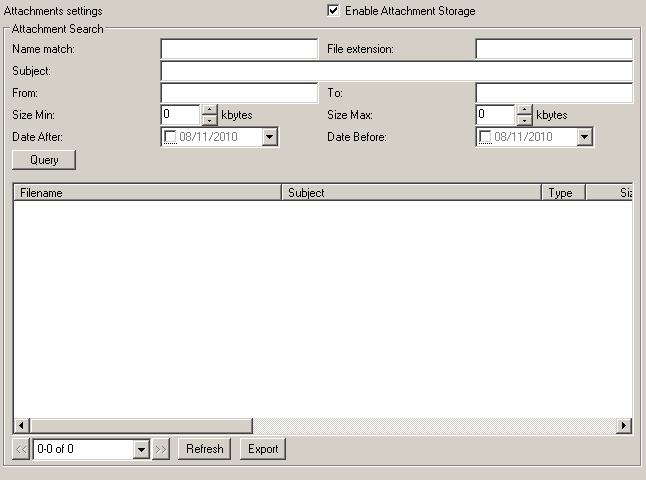
Task: Toggle the Enable Attachment Storage checkbox
Action: [x=333, y=11]
